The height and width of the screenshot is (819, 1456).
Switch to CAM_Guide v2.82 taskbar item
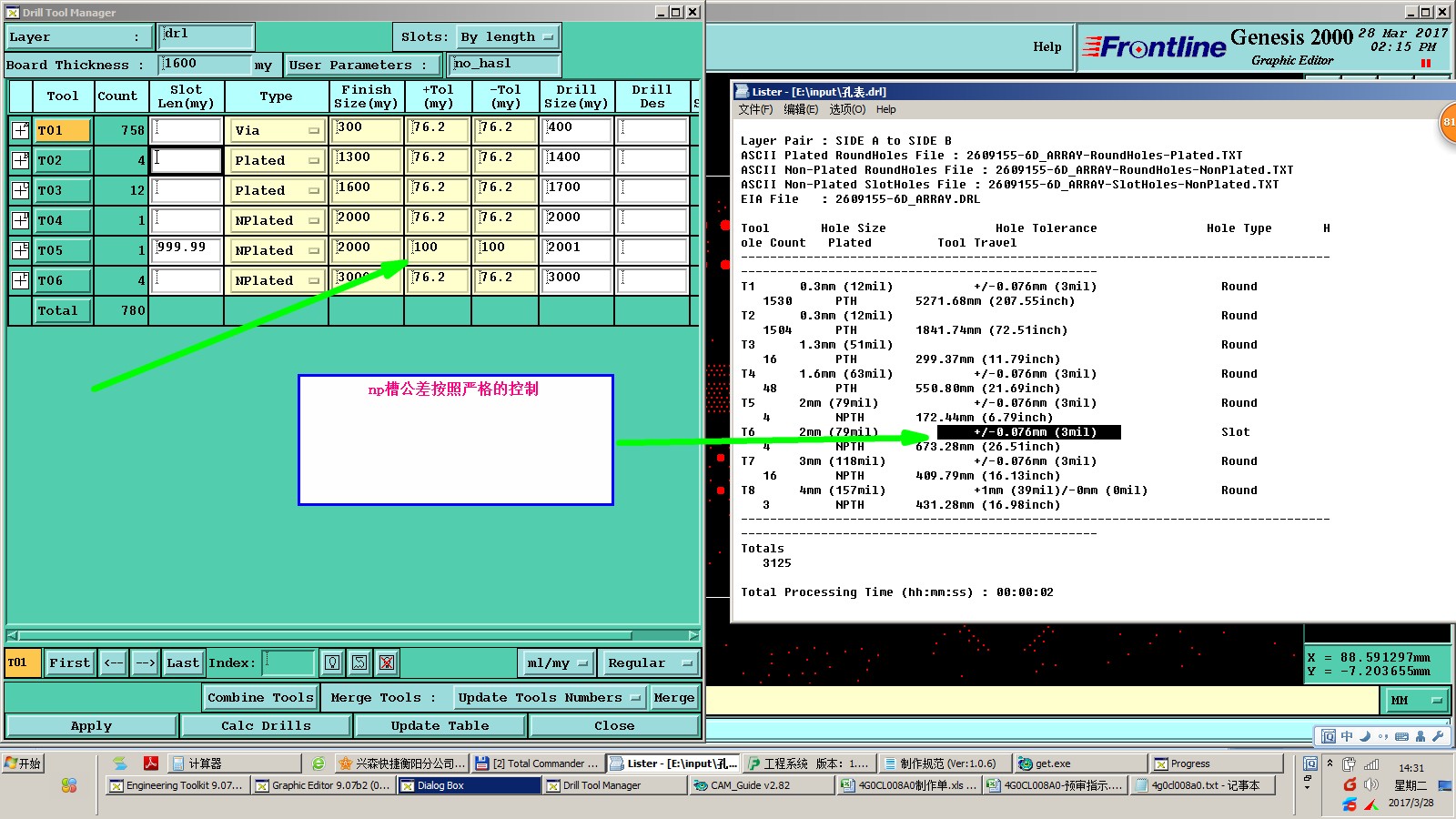761,785
